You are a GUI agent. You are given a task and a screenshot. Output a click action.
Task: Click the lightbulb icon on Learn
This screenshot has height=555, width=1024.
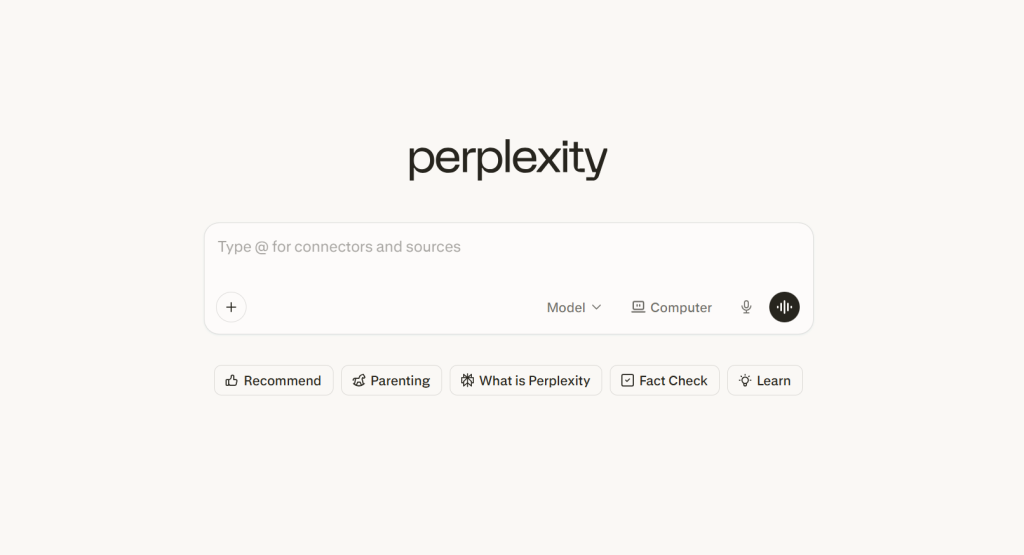[745, 380]
